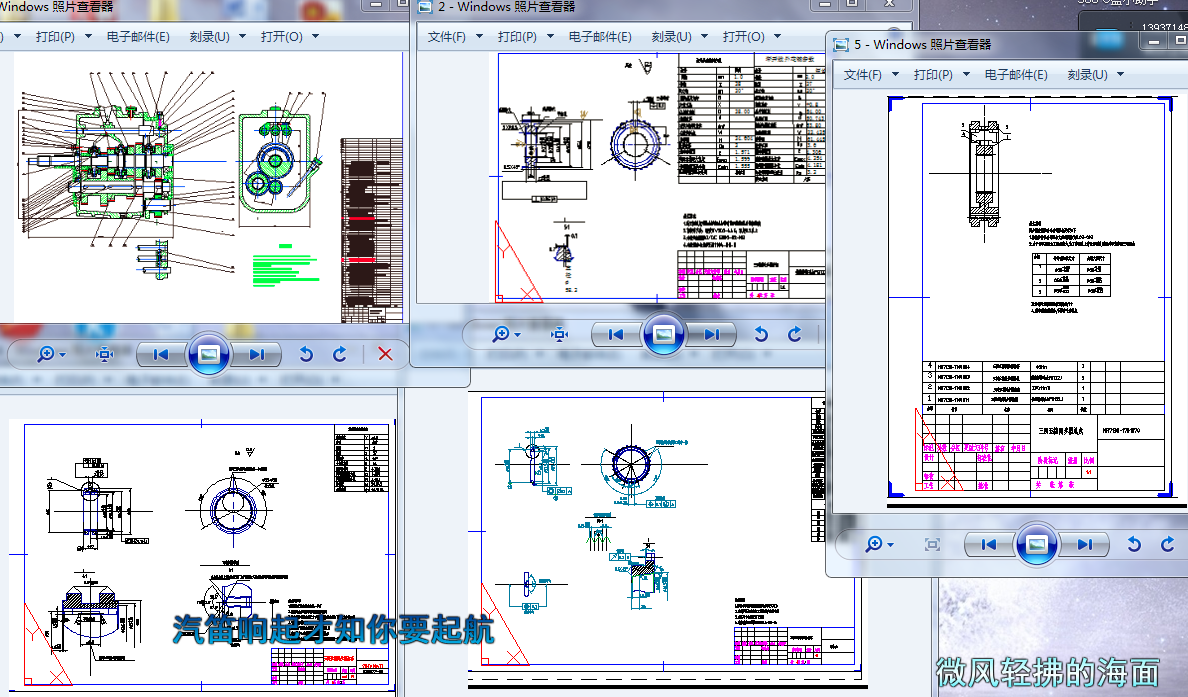The width and height of the screenshot is (1188, 697).
Task: Open 文件(F) menu in window 5
Action: click(x=871, y=74)
